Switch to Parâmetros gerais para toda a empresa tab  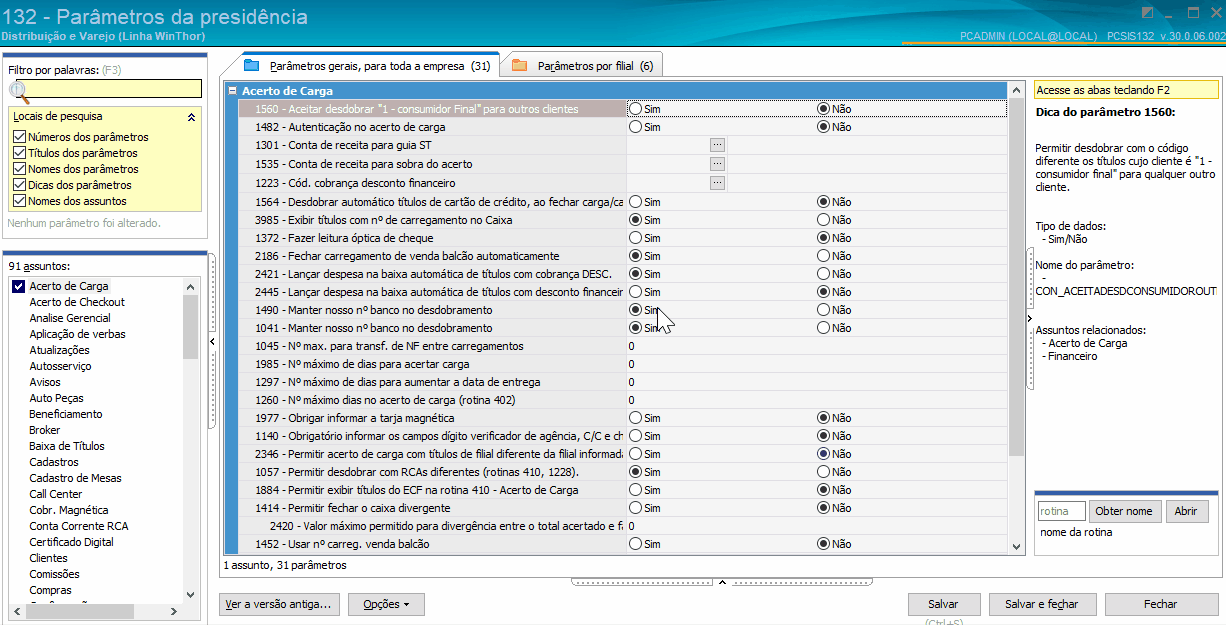pyautogui.click(x=366, y=66)
